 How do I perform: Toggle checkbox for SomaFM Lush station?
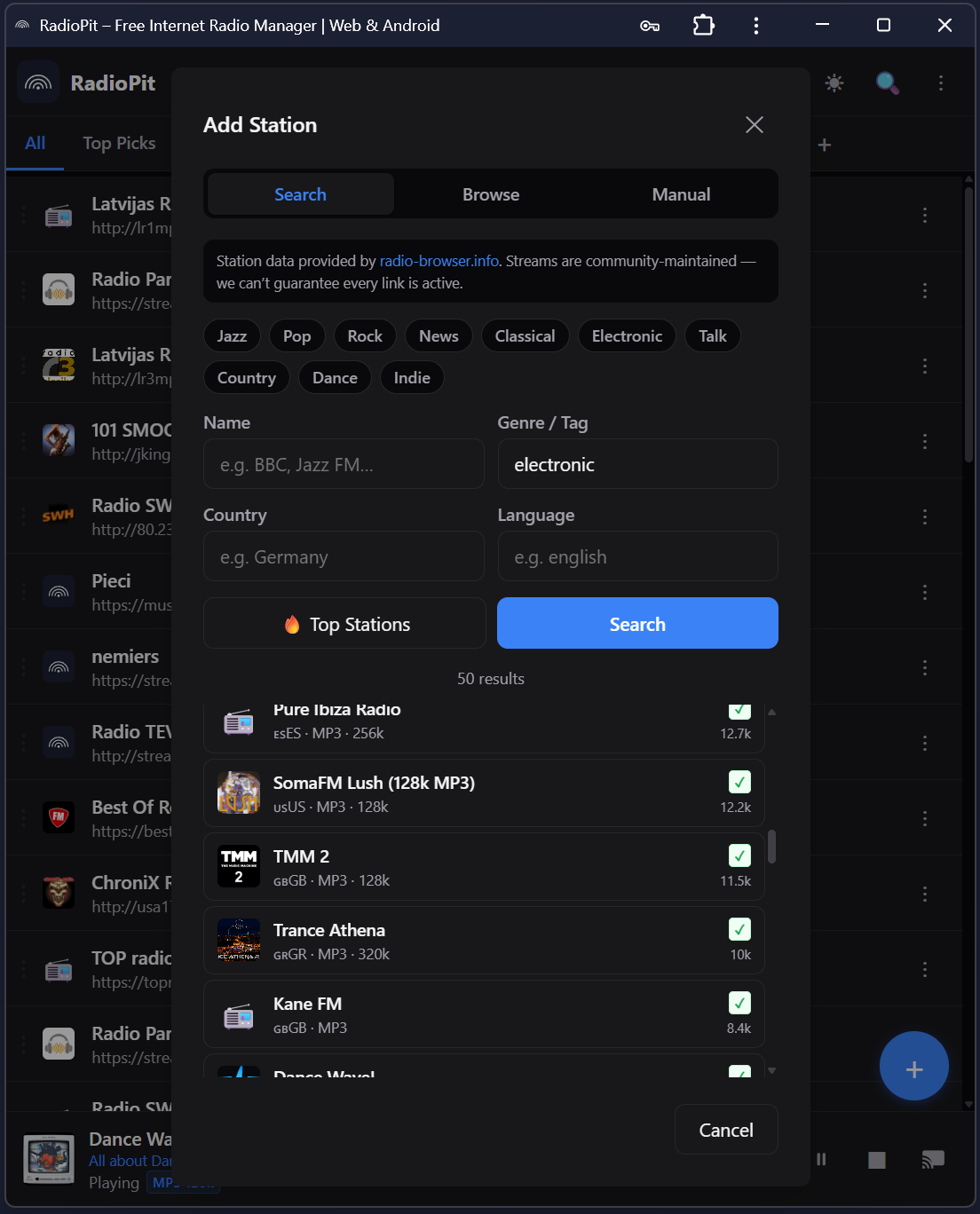(739, 782)
